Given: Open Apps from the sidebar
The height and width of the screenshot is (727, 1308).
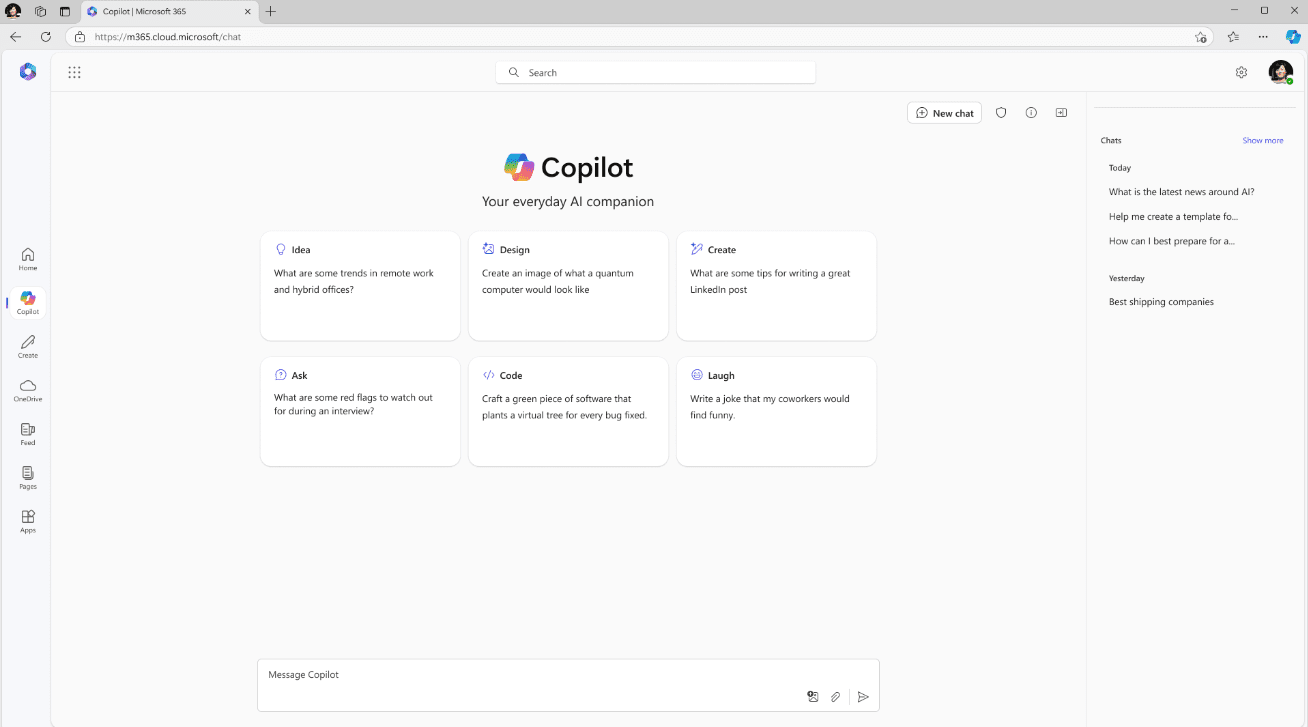Looking at the screenshot, I should 28,521.
